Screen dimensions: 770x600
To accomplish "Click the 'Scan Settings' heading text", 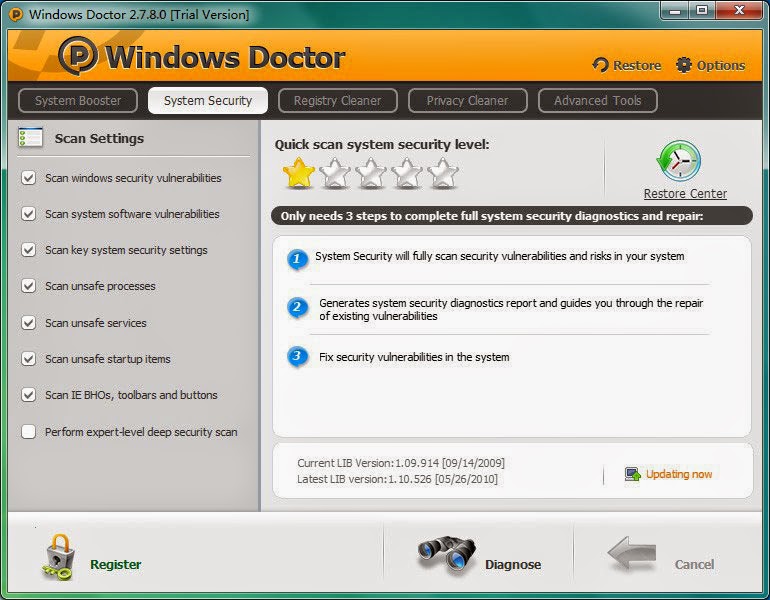I will coord(99,138).
